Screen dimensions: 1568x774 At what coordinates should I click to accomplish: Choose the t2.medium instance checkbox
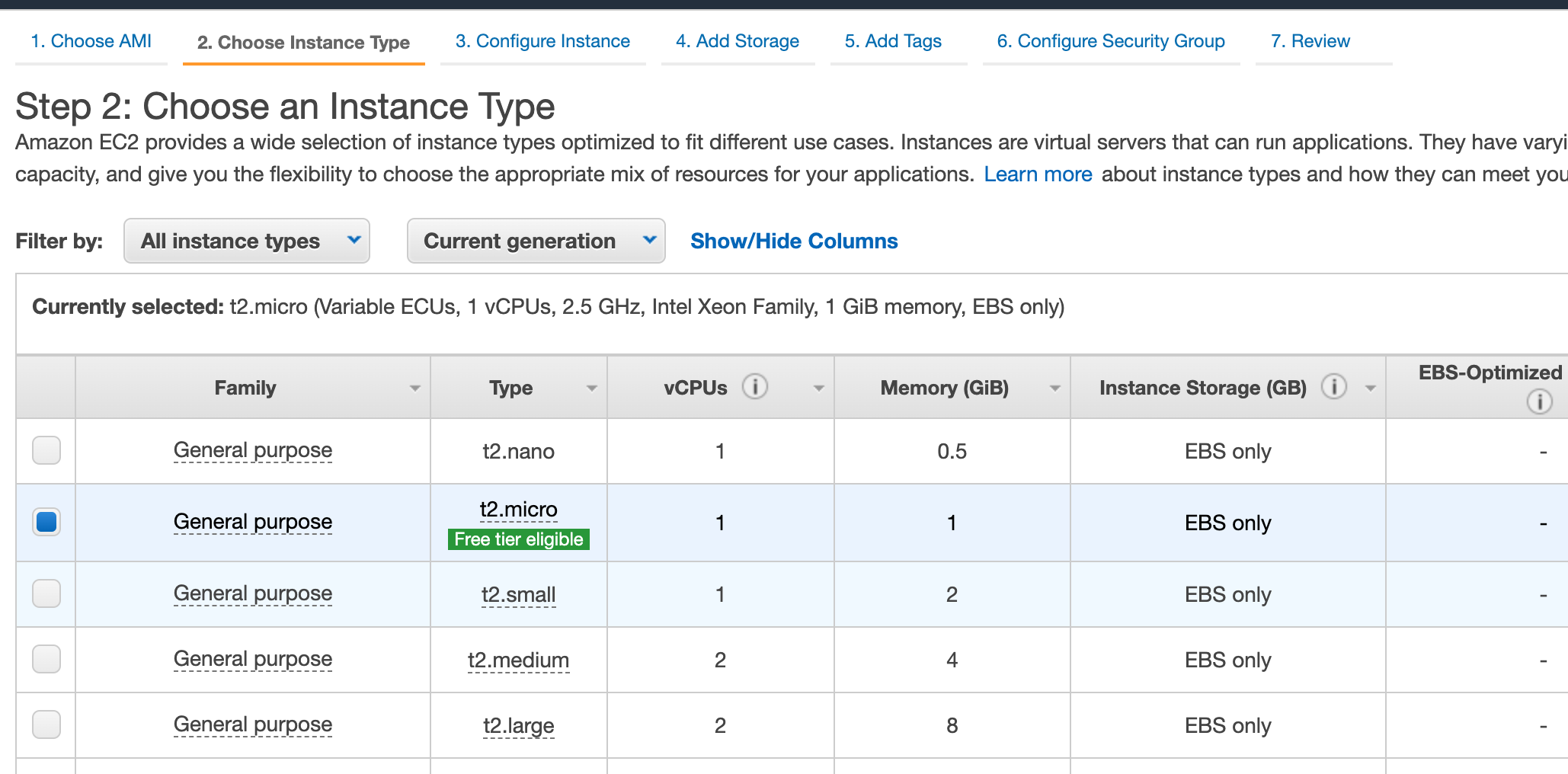(x=46, y=659)
